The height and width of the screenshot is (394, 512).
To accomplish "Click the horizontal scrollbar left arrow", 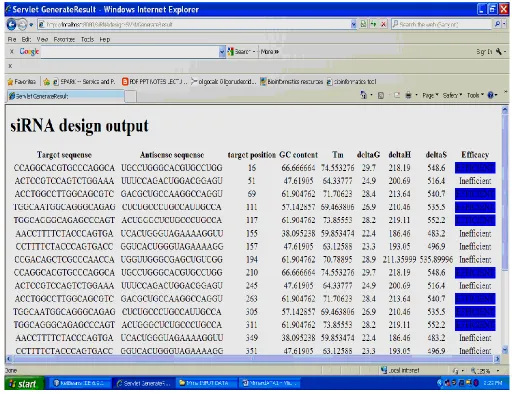I will pyautogui.click(x=9, y=359).
